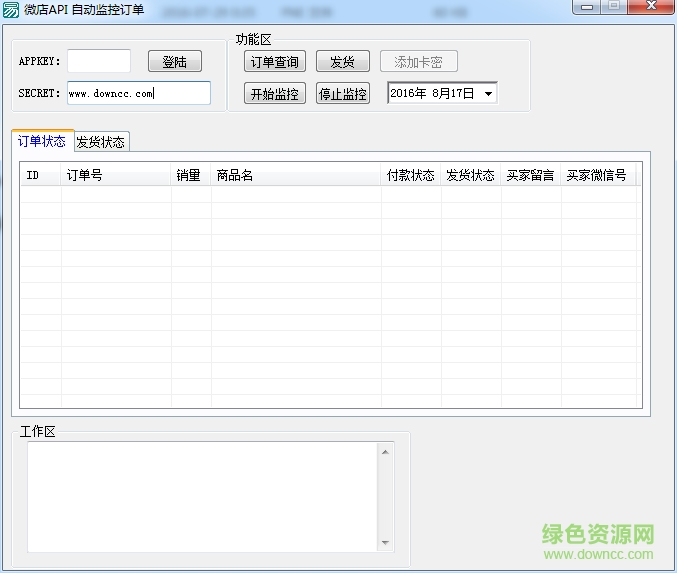Click into the SECRET input field

pos(139,93)
